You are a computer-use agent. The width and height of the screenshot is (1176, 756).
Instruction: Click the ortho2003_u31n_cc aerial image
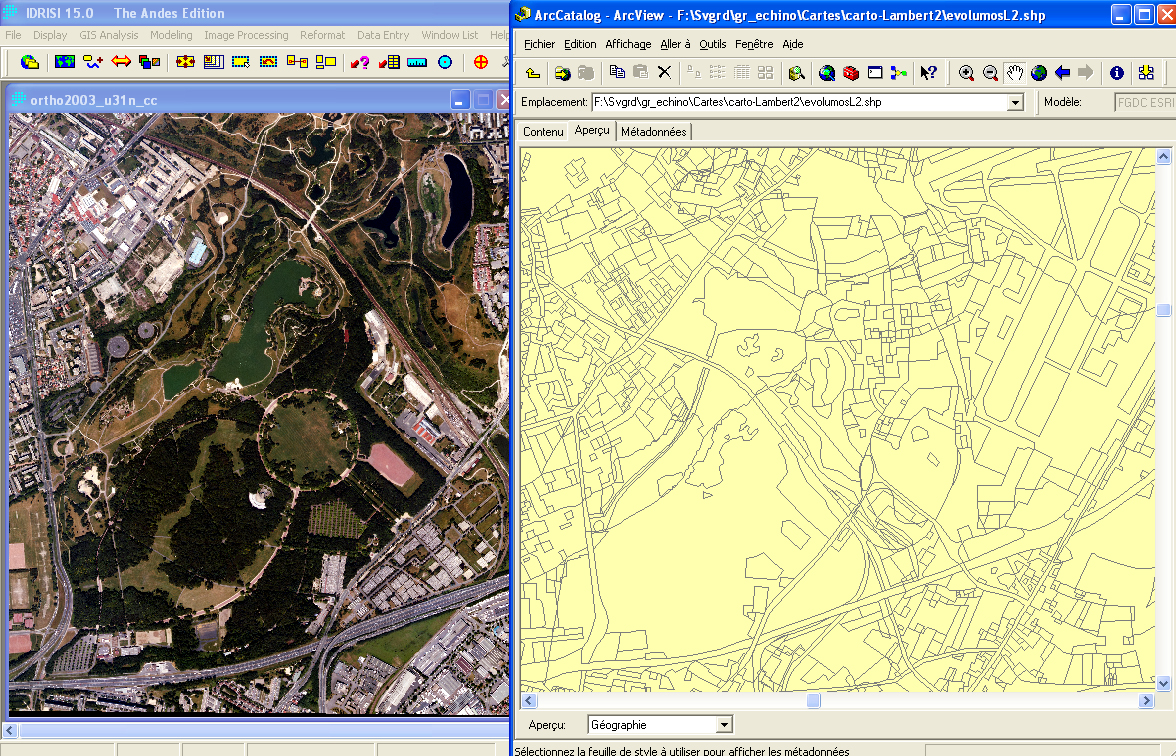click(x=258, y=412)
